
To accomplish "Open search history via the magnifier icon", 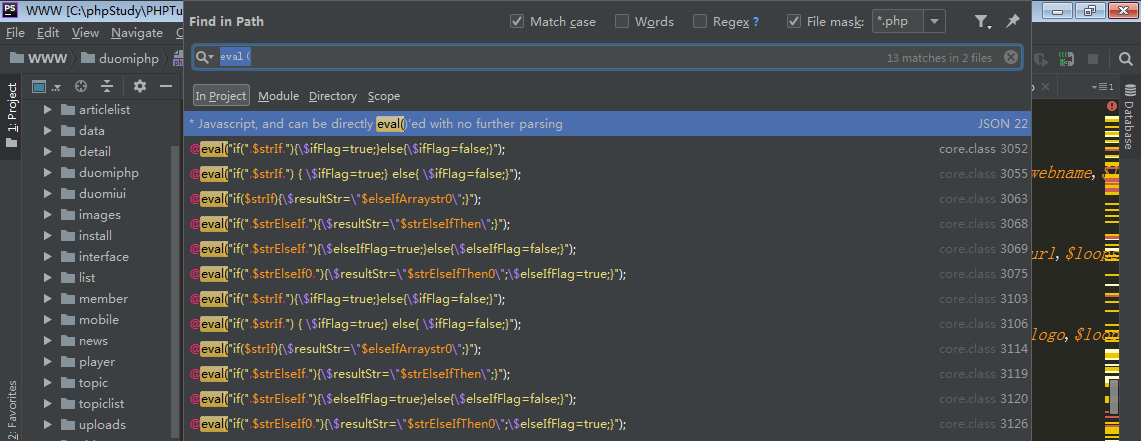I will [x=204, y=58].
